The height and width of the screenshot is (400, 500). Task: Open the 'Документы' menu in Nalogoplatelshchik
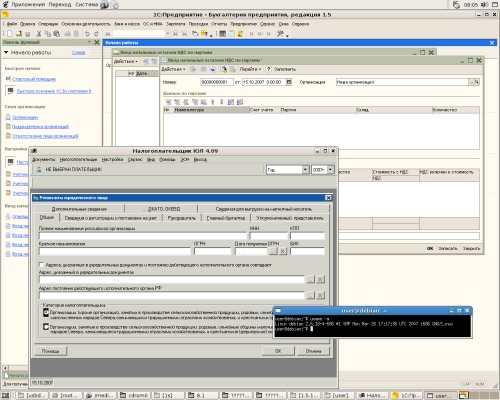(44, 159)
